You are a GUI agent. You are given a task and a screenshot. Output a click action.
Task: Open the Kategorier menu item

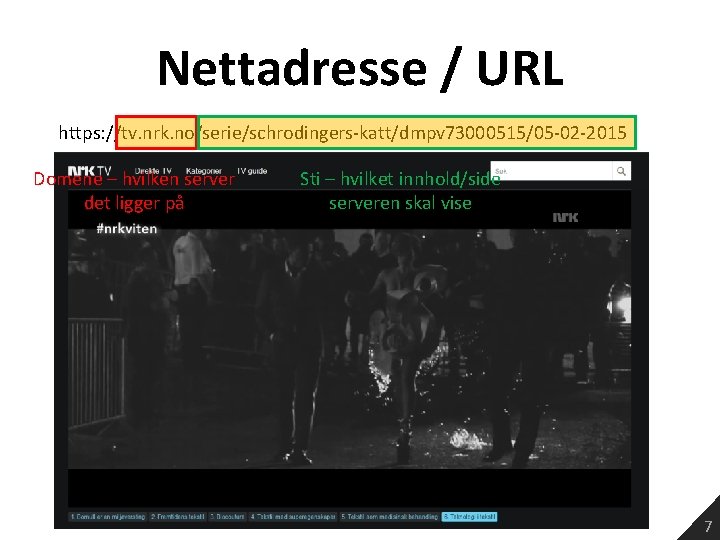coord(203,171)
